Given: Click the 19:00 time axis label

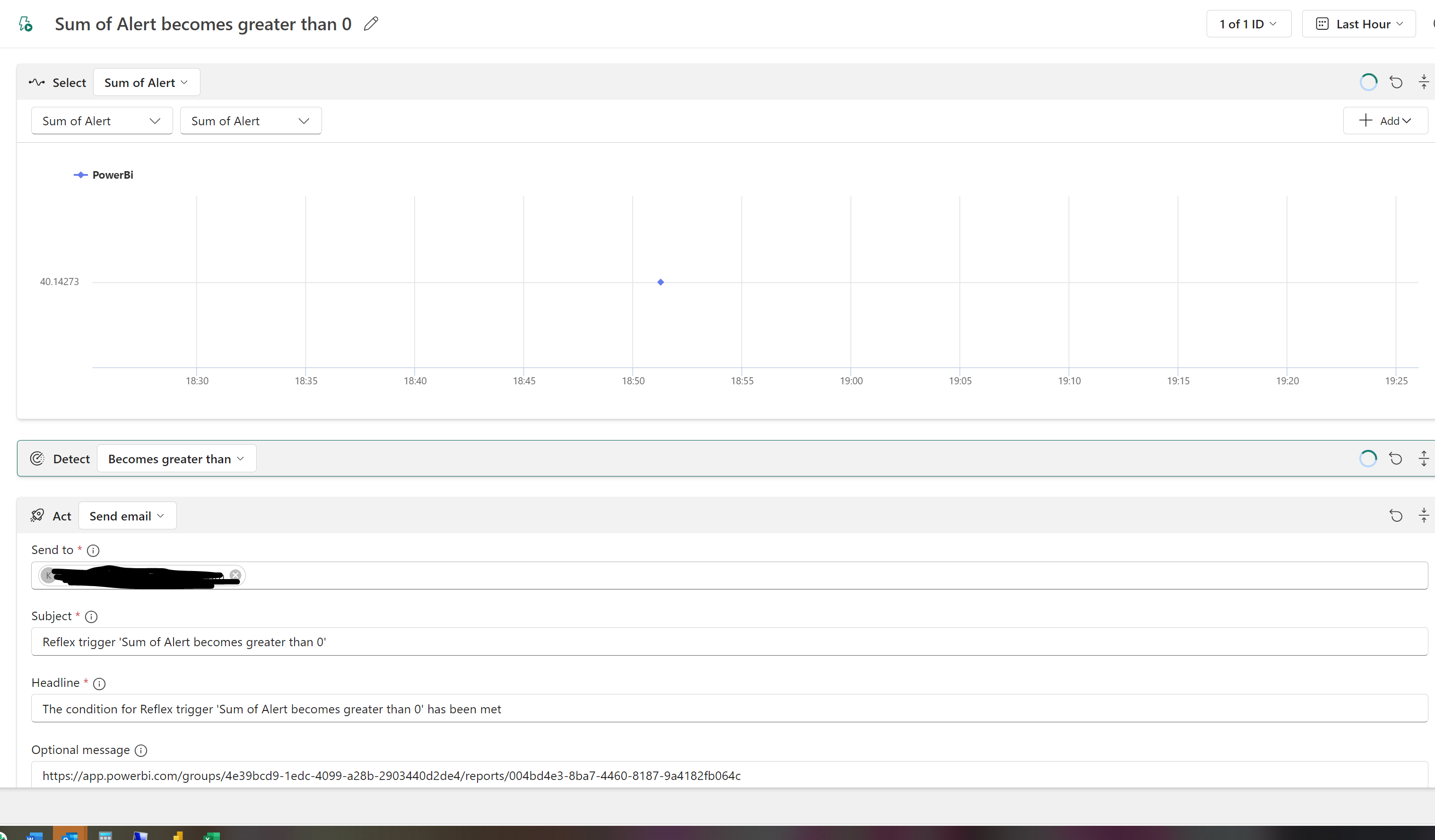Looking at the screenshot, I should click(852, 381).
